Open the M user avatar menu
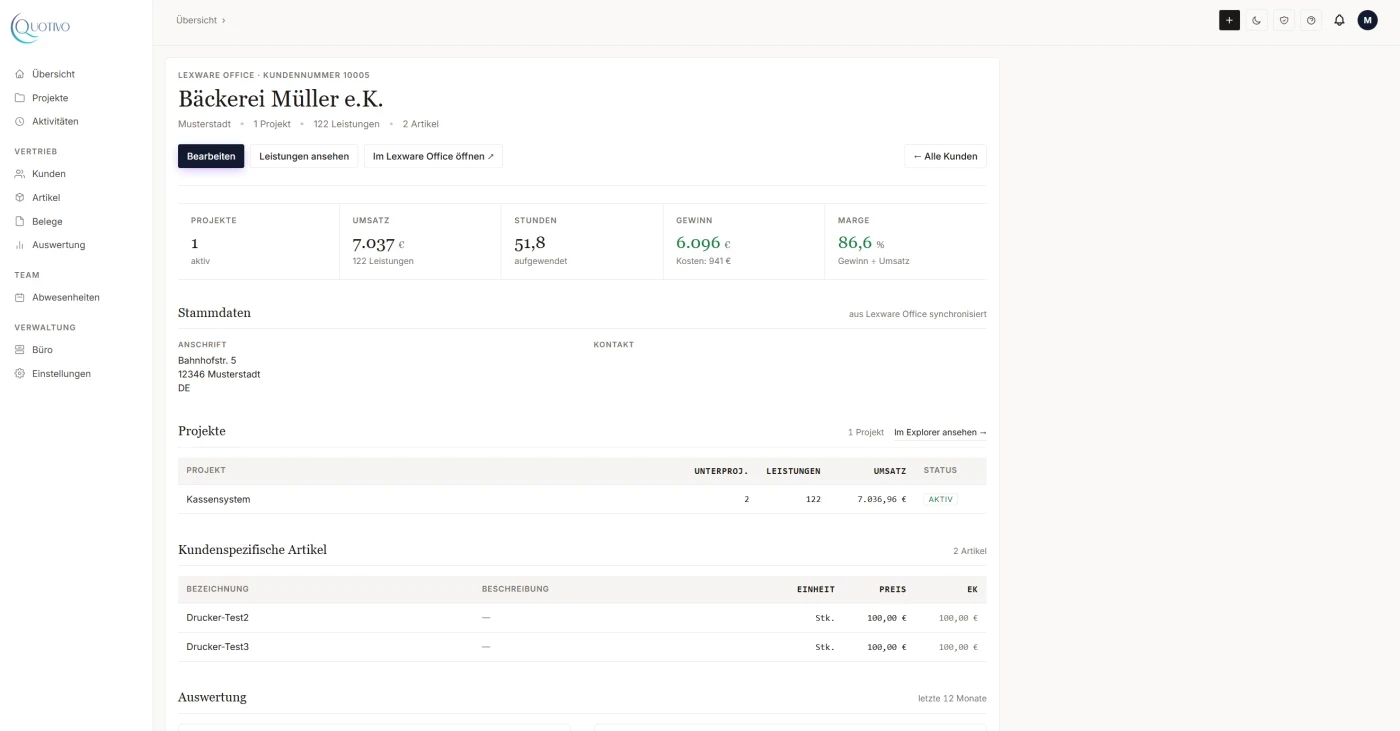 point(1367,20)
